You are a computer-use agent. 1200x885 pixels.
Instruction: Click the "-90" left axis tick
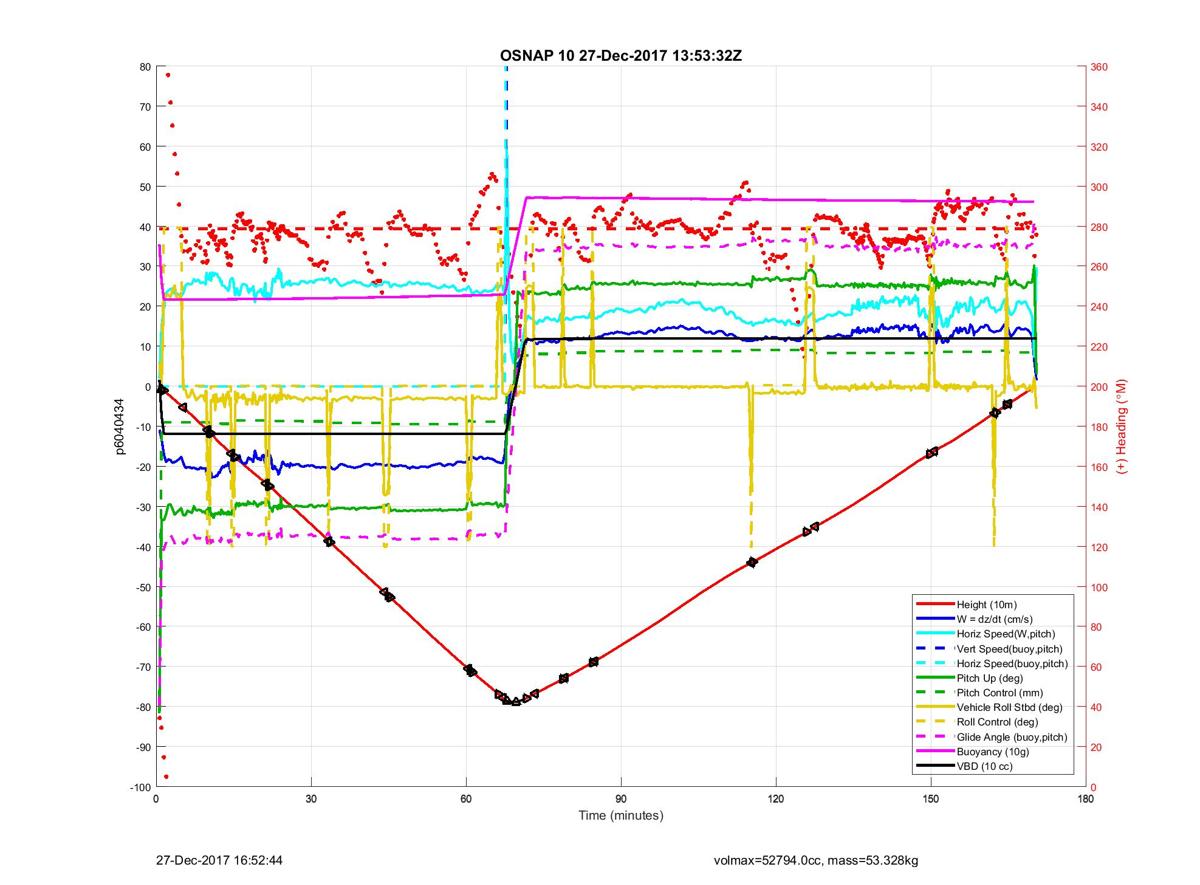pos(143,747)
